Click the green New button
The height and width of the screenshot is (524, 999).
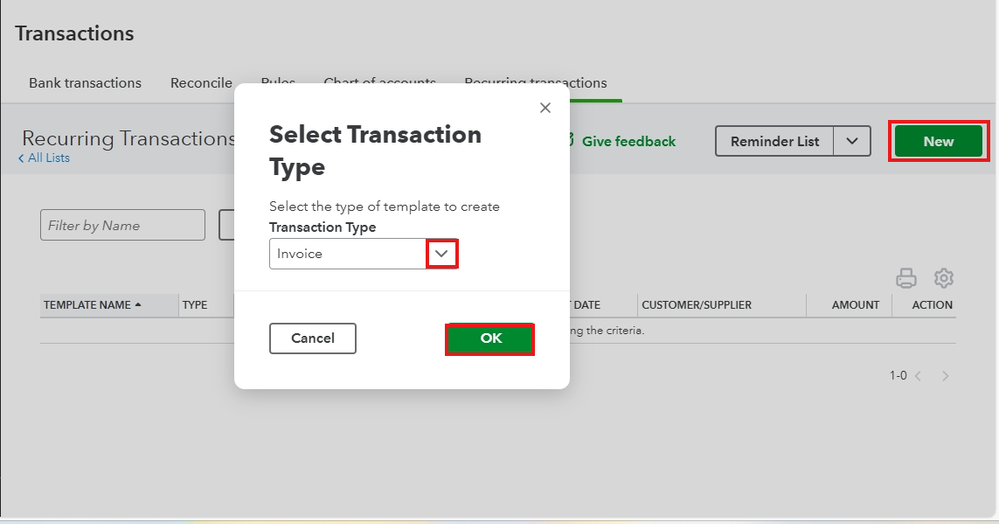coord(938,141)
